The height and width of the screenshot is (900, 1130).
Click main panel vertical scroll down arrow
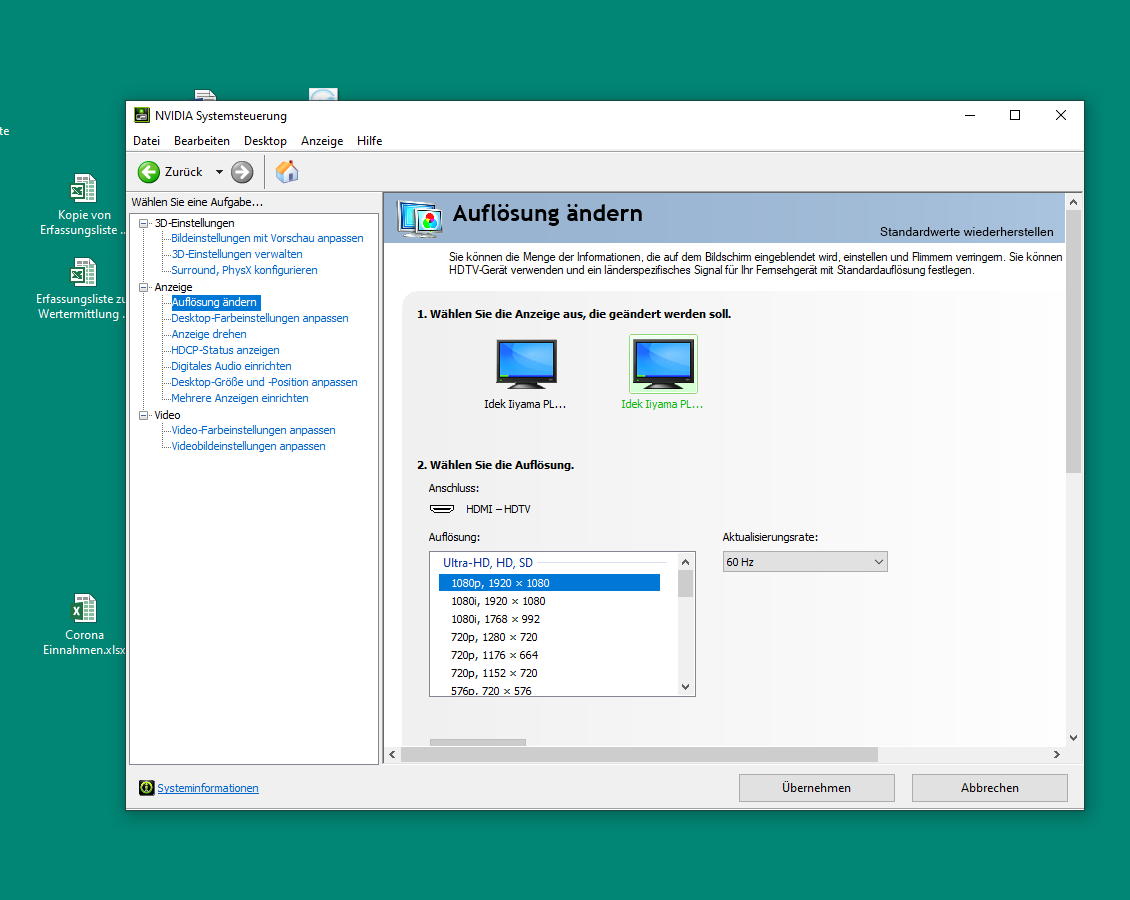point(1073,738)
